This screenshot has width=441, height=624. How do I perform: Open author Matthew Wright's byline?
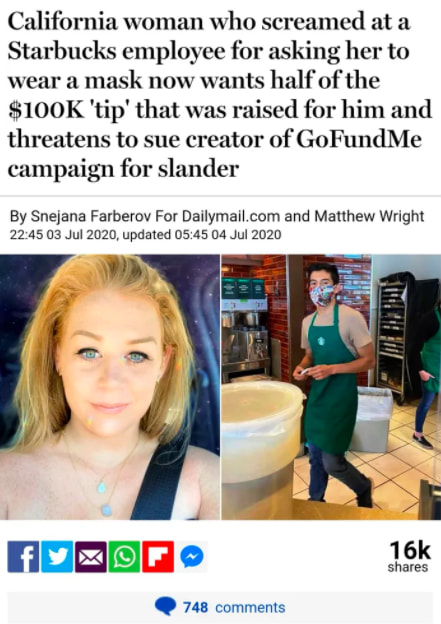(x=369, y=216)
